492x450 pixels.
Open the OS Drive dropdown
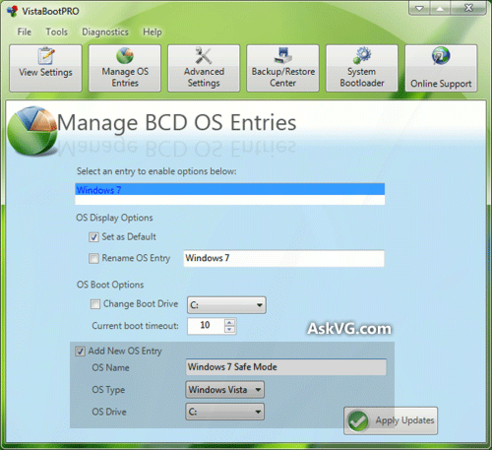pos(225,412)
